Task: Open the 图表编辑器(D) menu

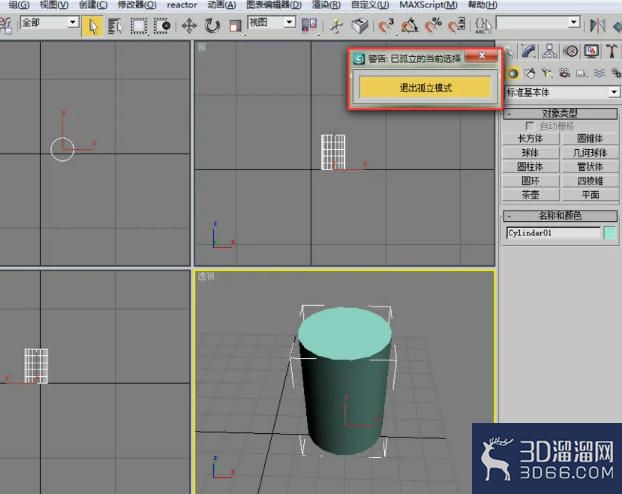Action: tap(274, 5)
